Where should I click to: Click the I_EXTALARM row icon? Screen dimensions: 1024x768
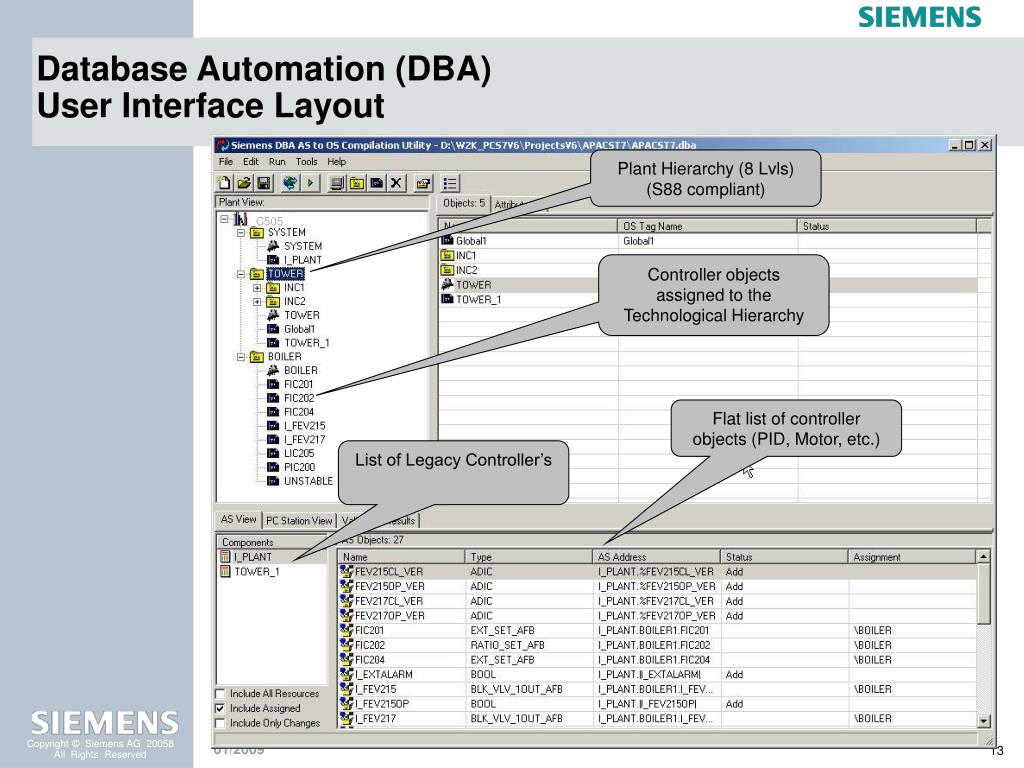(346, 674)
